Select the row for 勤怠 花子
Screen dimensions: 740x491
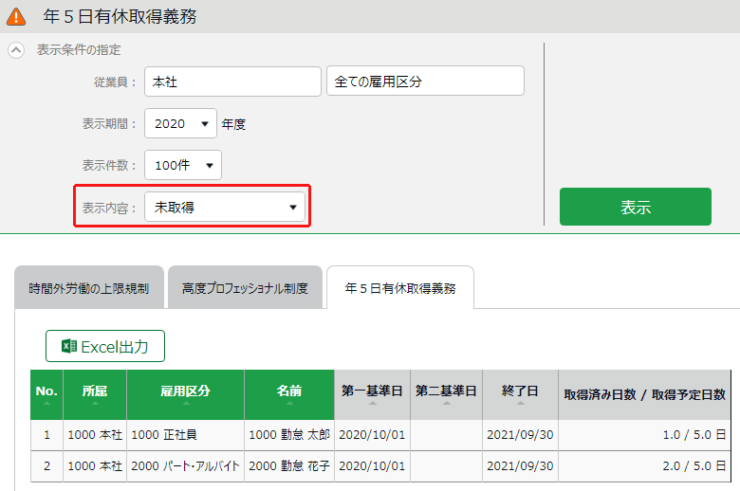tap(380, 466)
